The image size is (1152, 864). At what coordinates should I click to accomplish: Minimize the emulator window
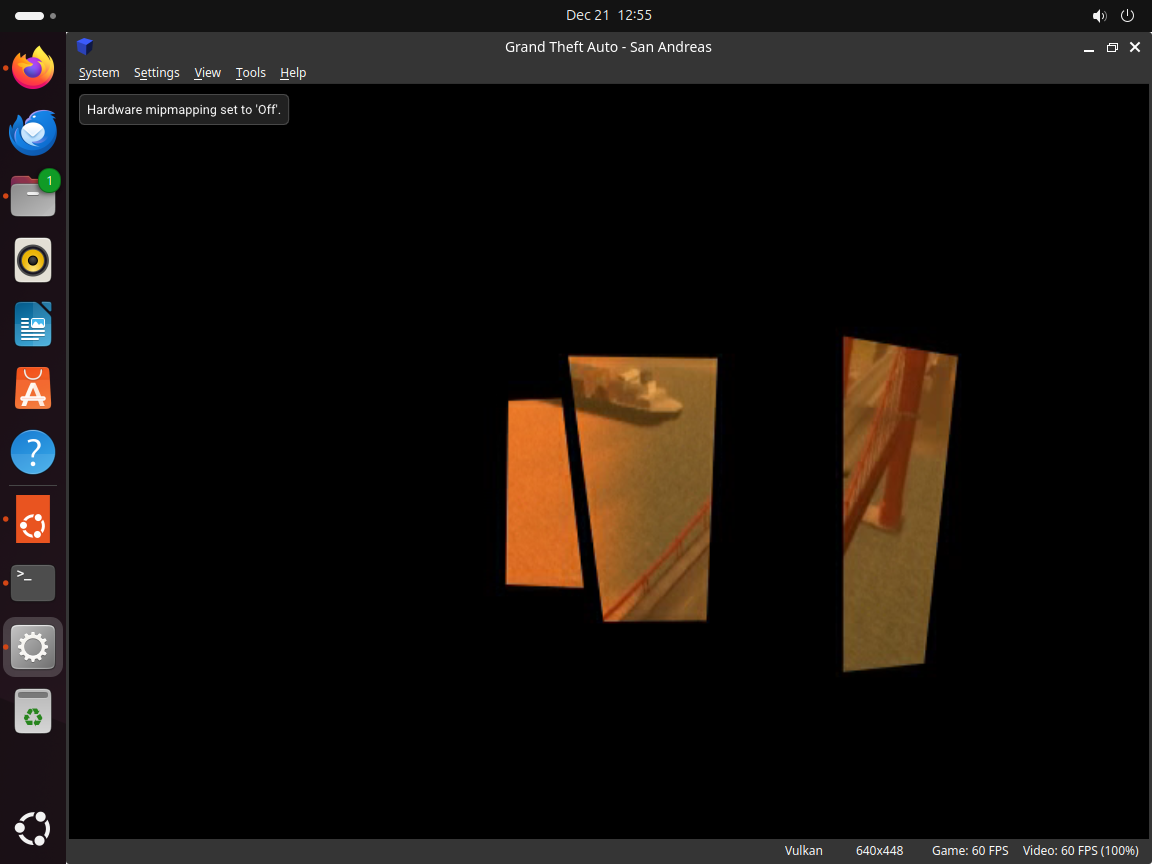click(x=1089, y=48)
